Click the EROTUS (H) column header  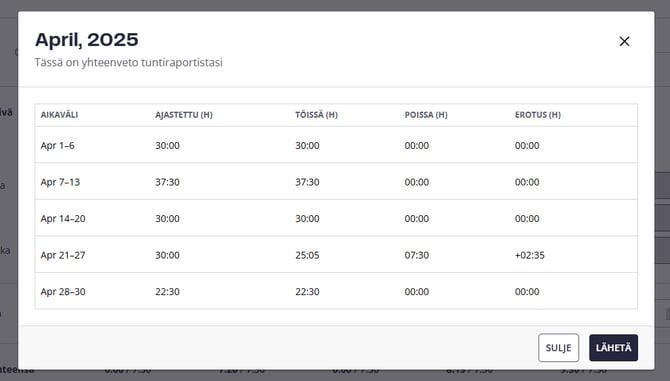point(538,115)
